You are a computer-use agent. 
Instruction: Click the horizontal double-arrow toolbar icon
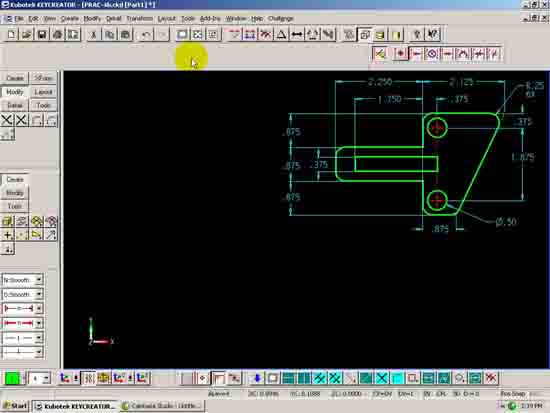tap(297, 34)
